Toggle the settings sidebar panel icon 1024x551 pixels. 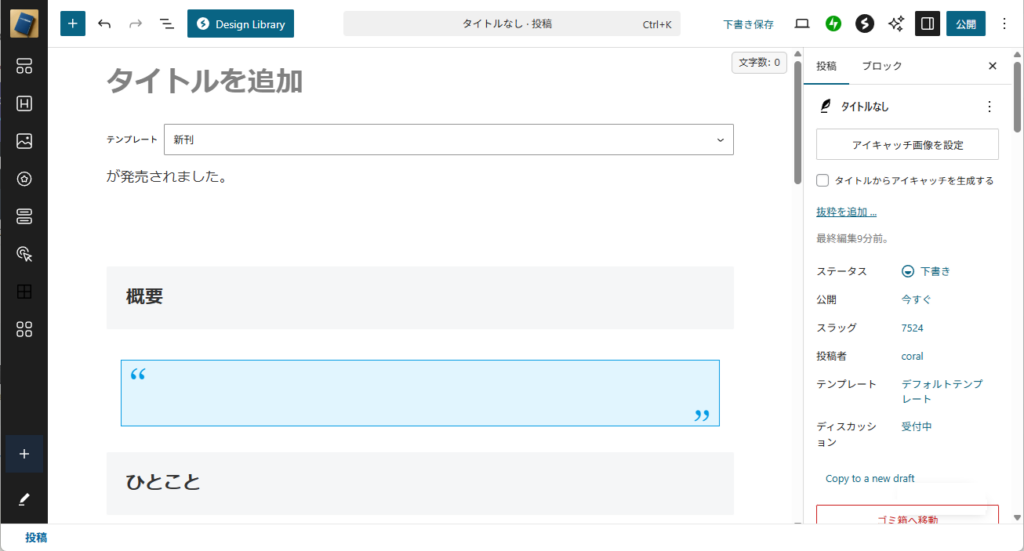[x=927, y=24]
